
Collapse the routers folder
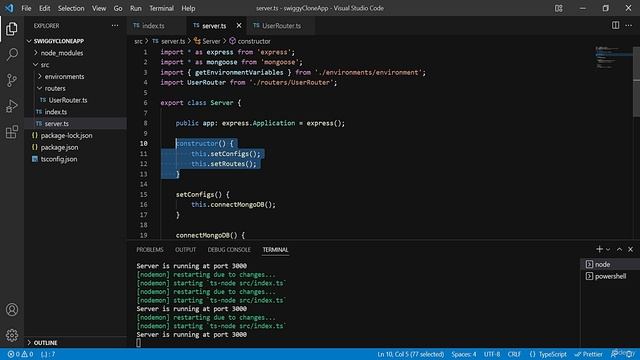[76, 89]
